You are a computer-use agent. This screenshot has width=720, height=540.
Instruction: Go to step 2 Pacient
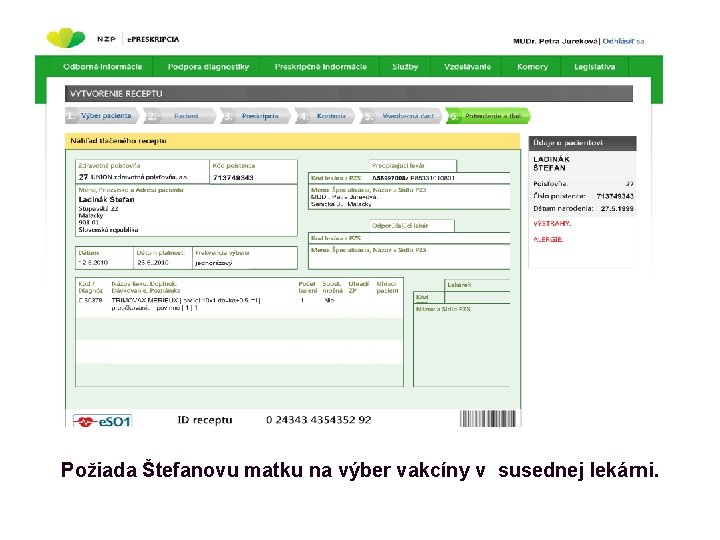[180, 116]
